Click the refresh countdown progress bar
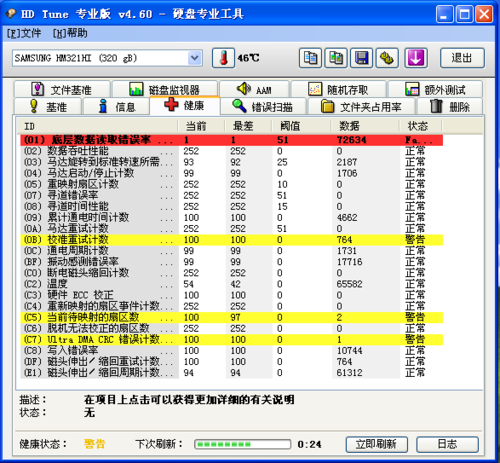The width and height of the screenshot is (500, 463). click(x=243, y=444)
